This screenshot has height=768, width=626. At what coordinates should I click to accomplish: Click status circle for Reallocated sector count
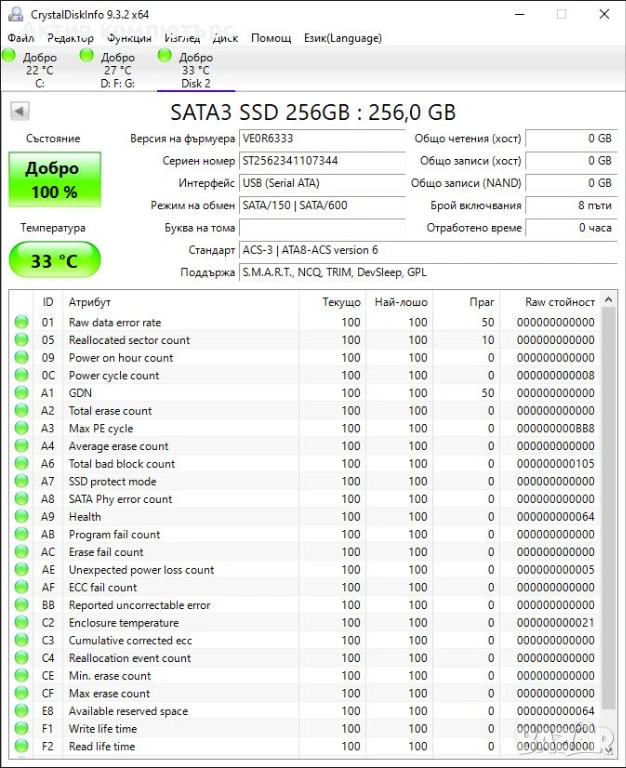[x=21, y=340]
